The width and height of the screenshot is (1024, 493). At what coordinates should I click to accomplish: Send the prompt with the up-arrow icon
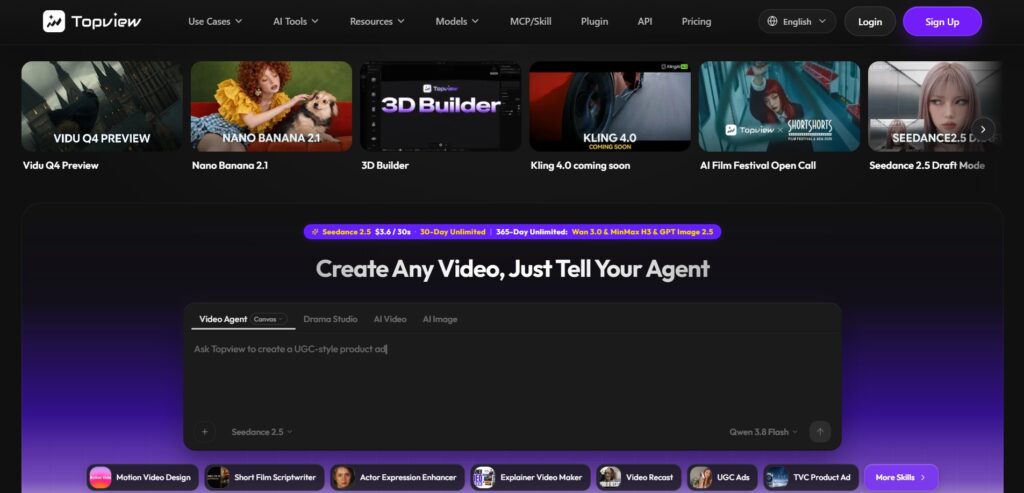pos(820,432)
